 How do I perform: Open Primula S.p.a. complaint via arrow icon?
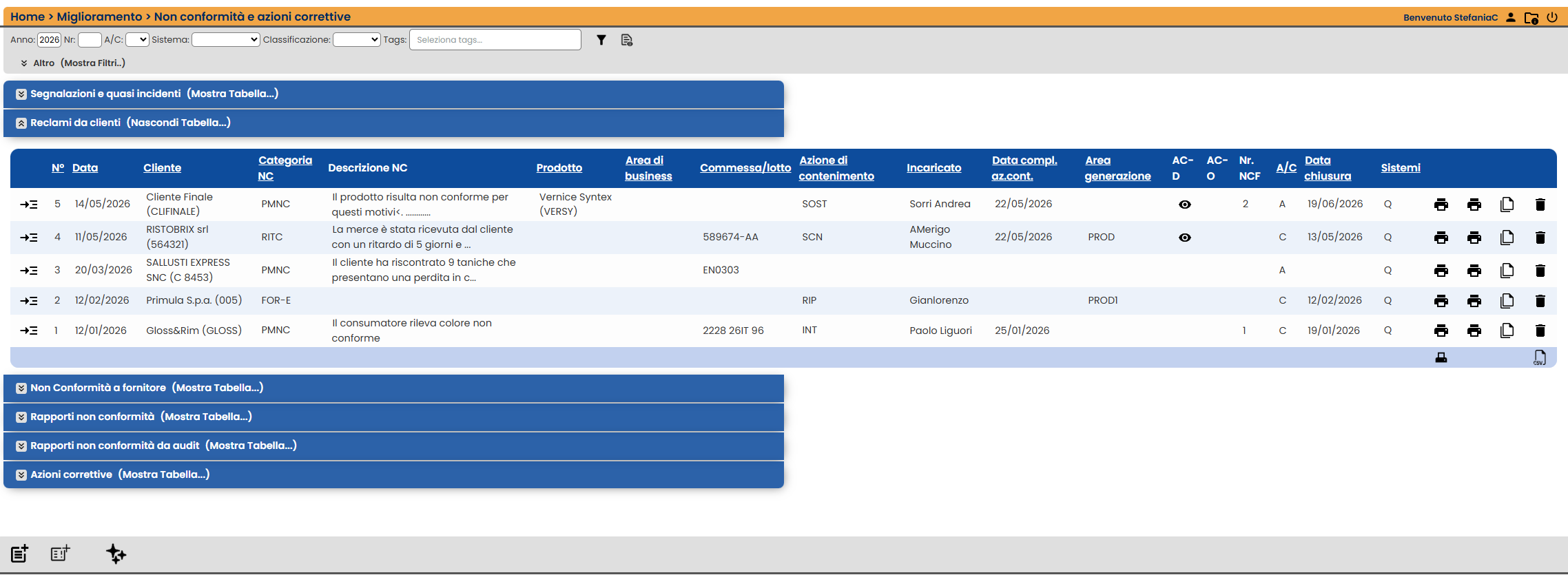(x=29, y=301)
